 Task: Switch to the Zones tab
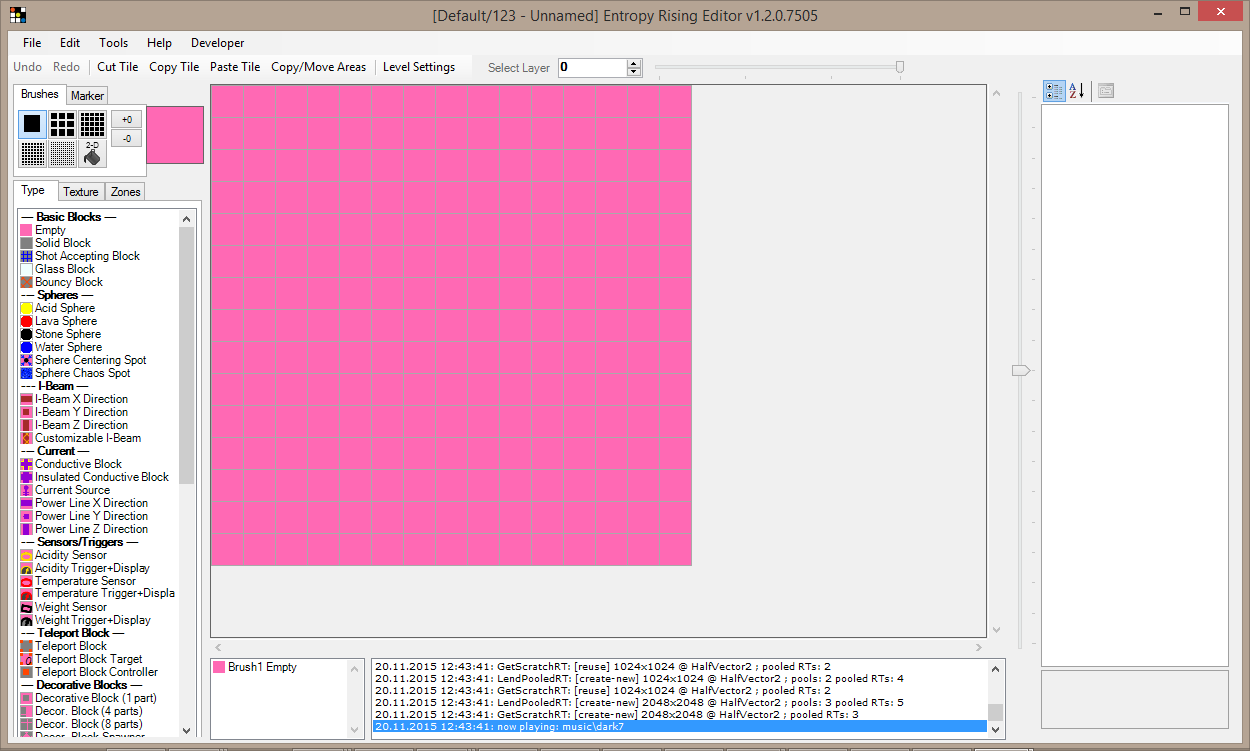tap(126, 192)
